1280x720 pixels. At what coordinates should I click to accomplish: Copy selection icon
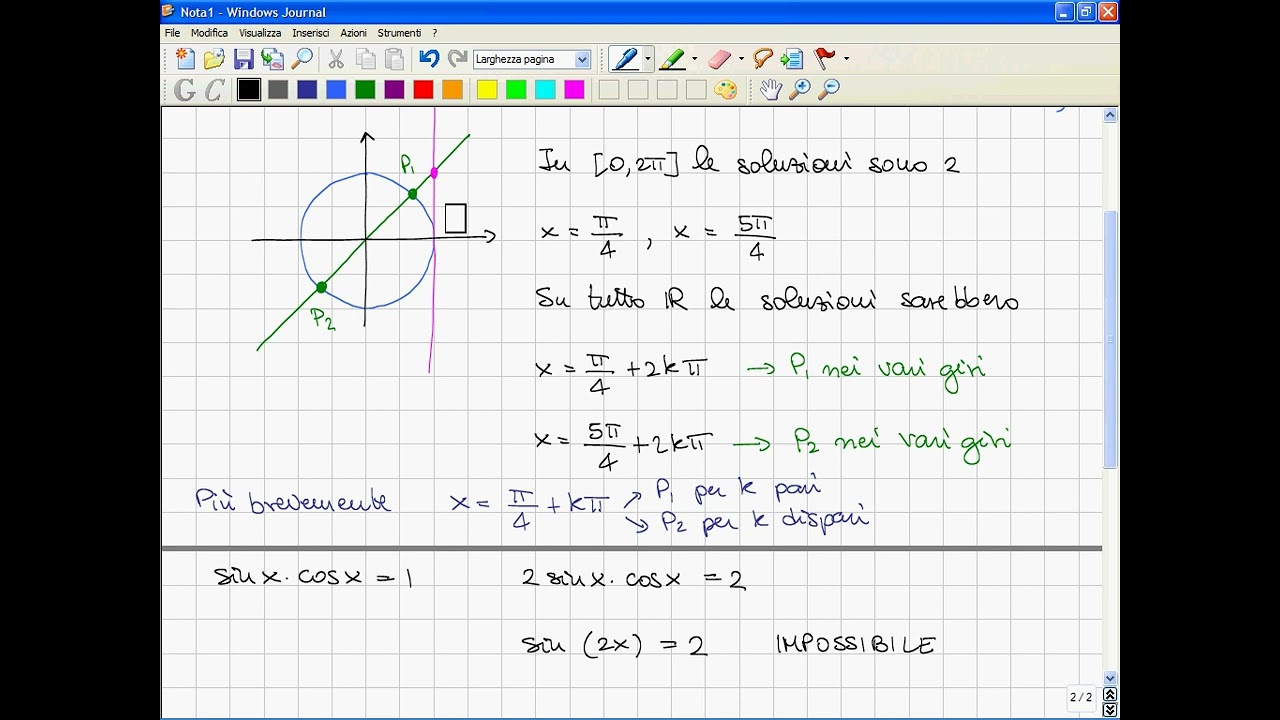pos(365,59)
